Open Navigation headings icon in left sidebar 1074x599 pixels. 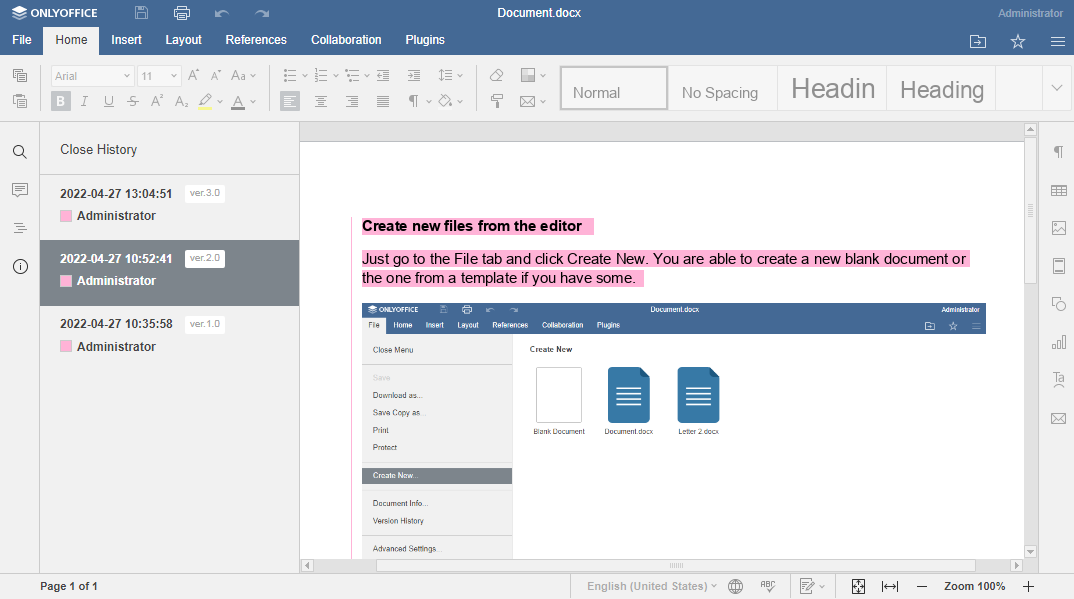coord(20,228)
